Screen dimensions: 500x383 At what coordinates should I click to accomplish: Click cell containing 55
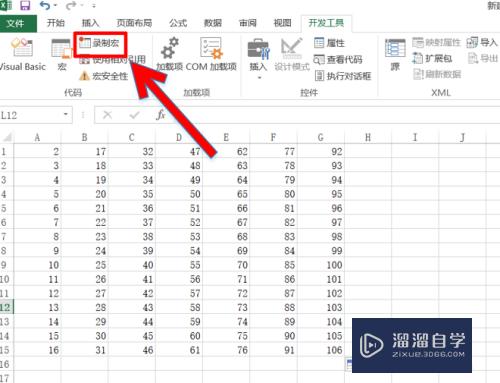pos(179,265)
